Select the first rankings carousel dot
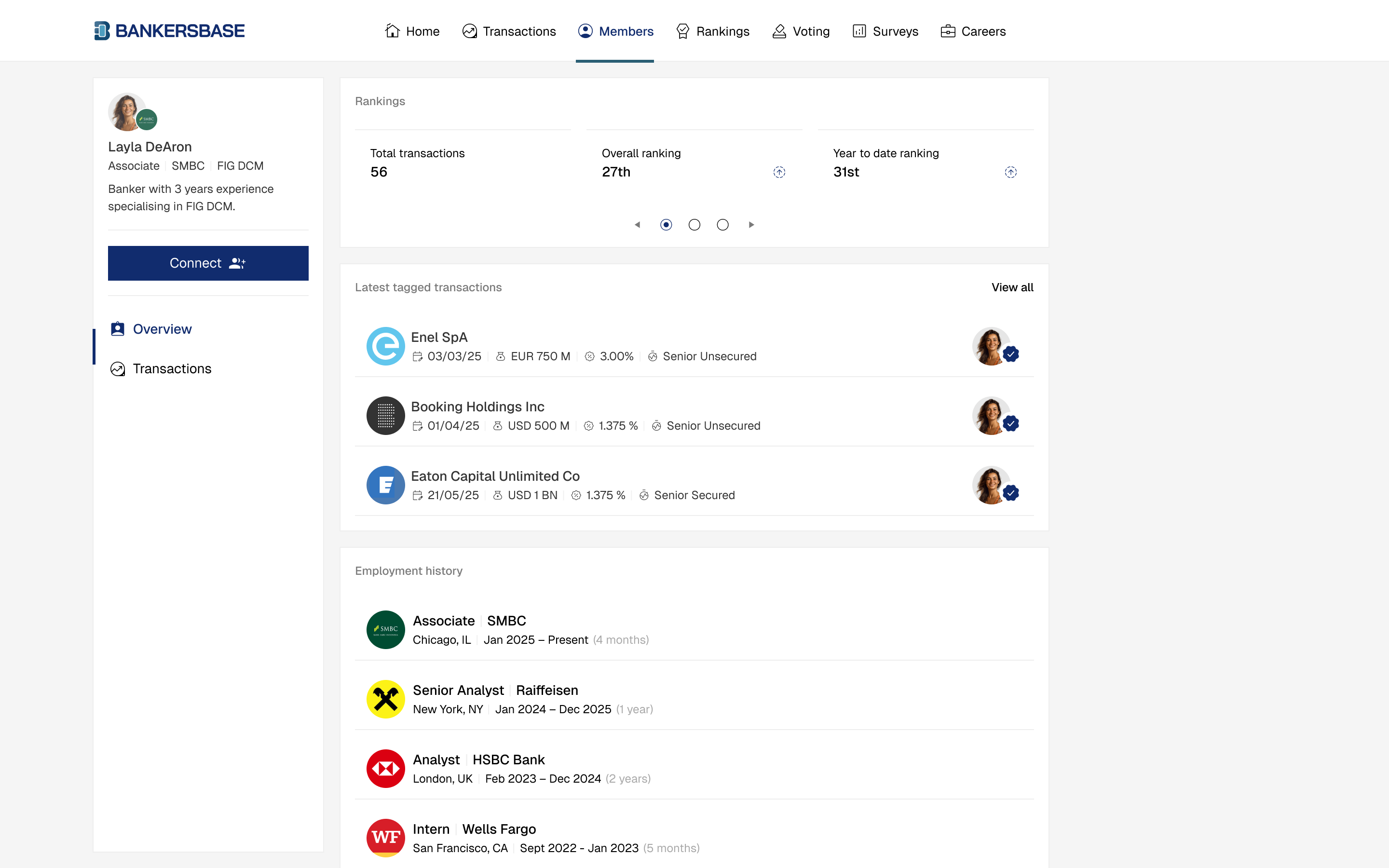 [x=666, y=224]
